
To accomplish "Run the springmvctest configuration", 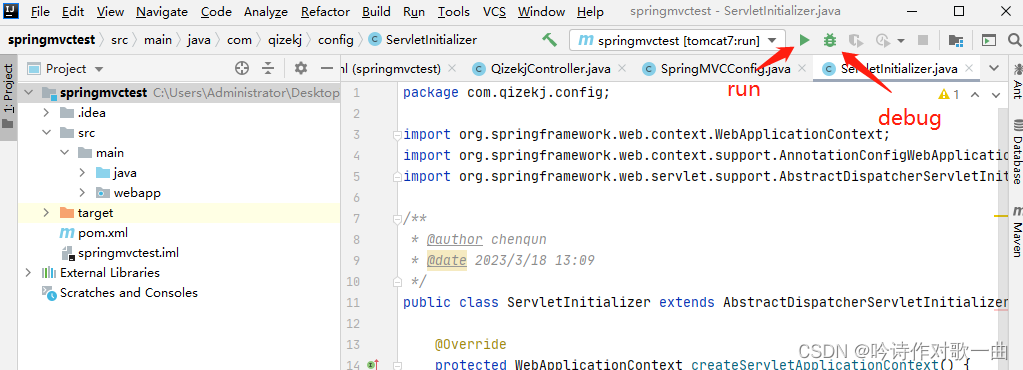I will pyautogui.click(x=804, y=40).
